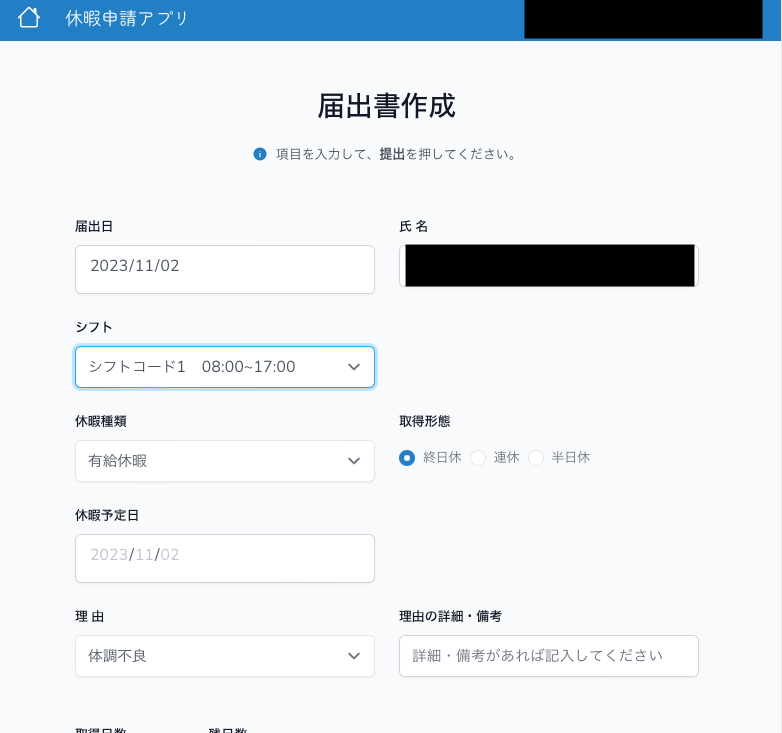Select the month segment in 休暇予定日
This screenshot has height=733, width=782.
point(144,555)
